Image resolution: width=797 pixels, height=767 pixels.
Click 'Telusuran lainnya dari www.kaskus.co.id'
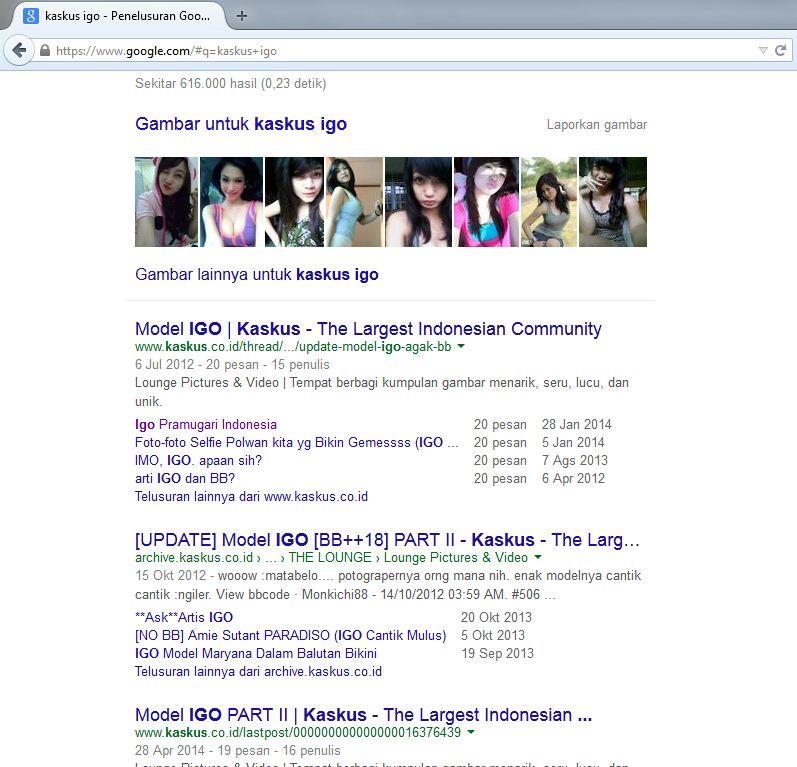(252, 497)
